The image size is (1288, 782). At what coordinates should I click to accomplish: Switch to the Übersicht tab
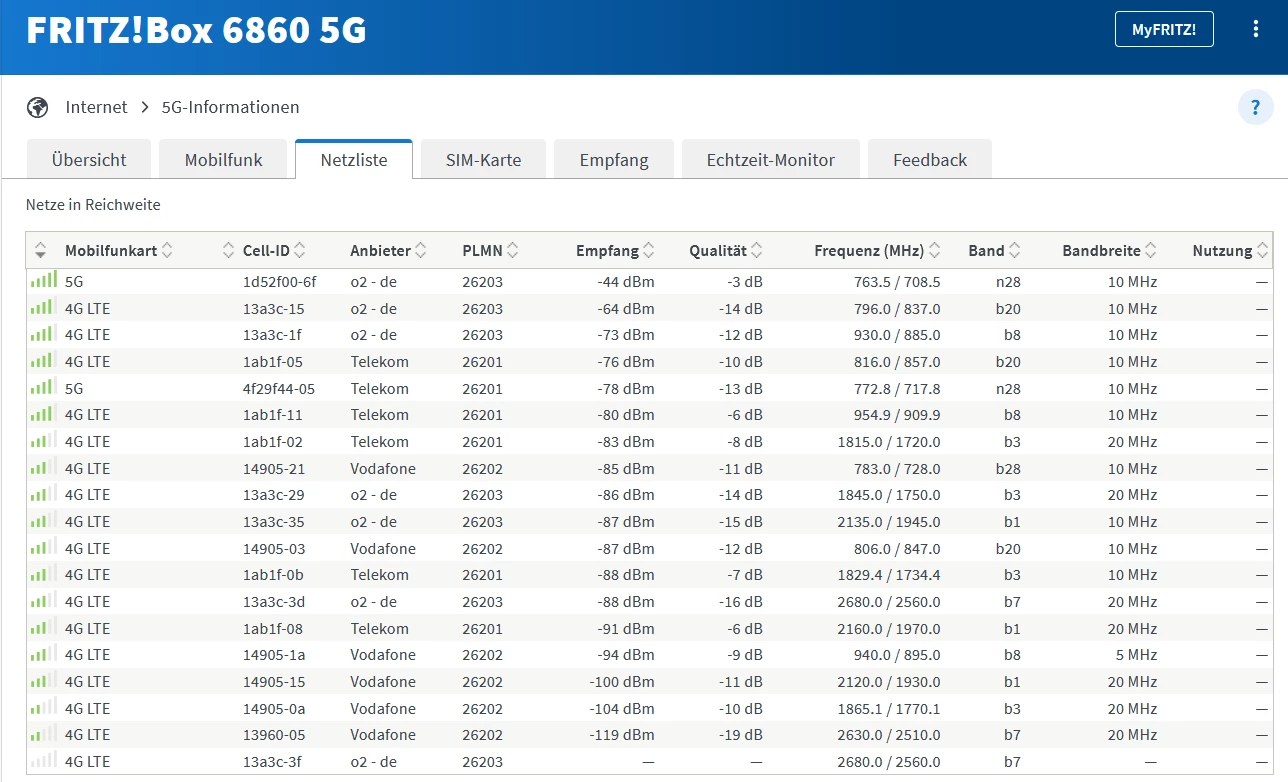(x=89, y=160)
